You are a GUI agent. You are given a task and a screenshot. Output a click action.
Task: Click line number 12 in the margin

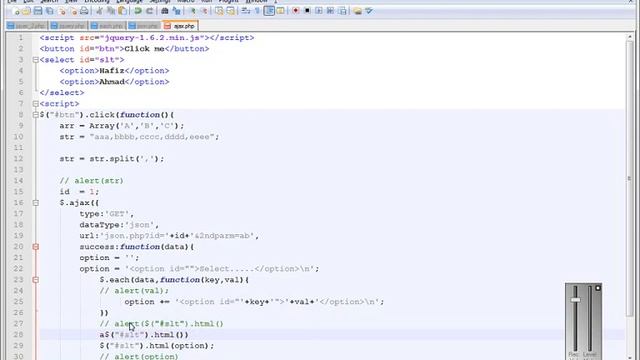pyautogui.click(x=19, y=159)
